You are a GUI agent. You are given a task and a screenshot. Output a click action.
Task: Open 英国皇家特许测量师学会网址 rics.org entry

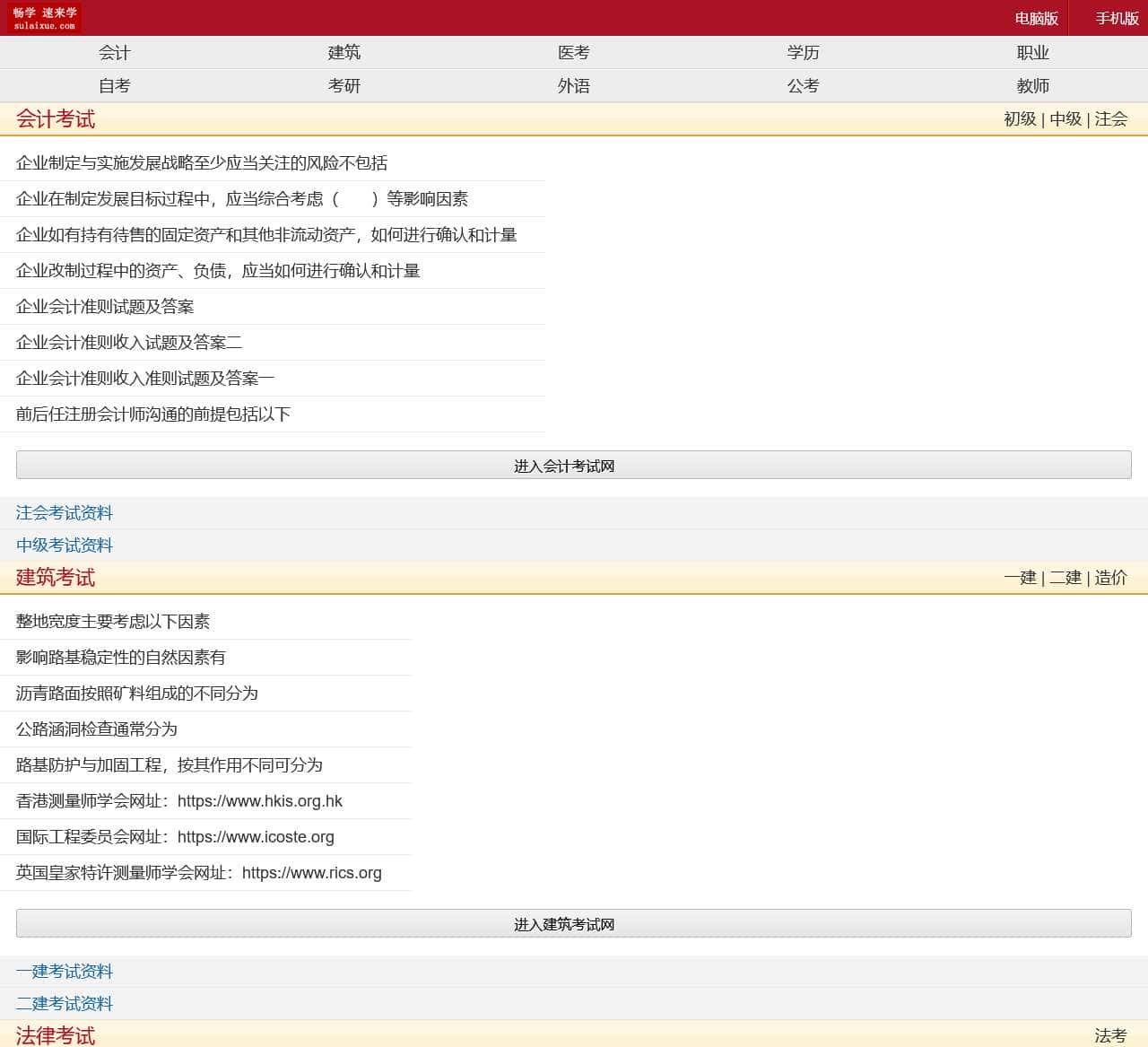click(x=199, y=873)
